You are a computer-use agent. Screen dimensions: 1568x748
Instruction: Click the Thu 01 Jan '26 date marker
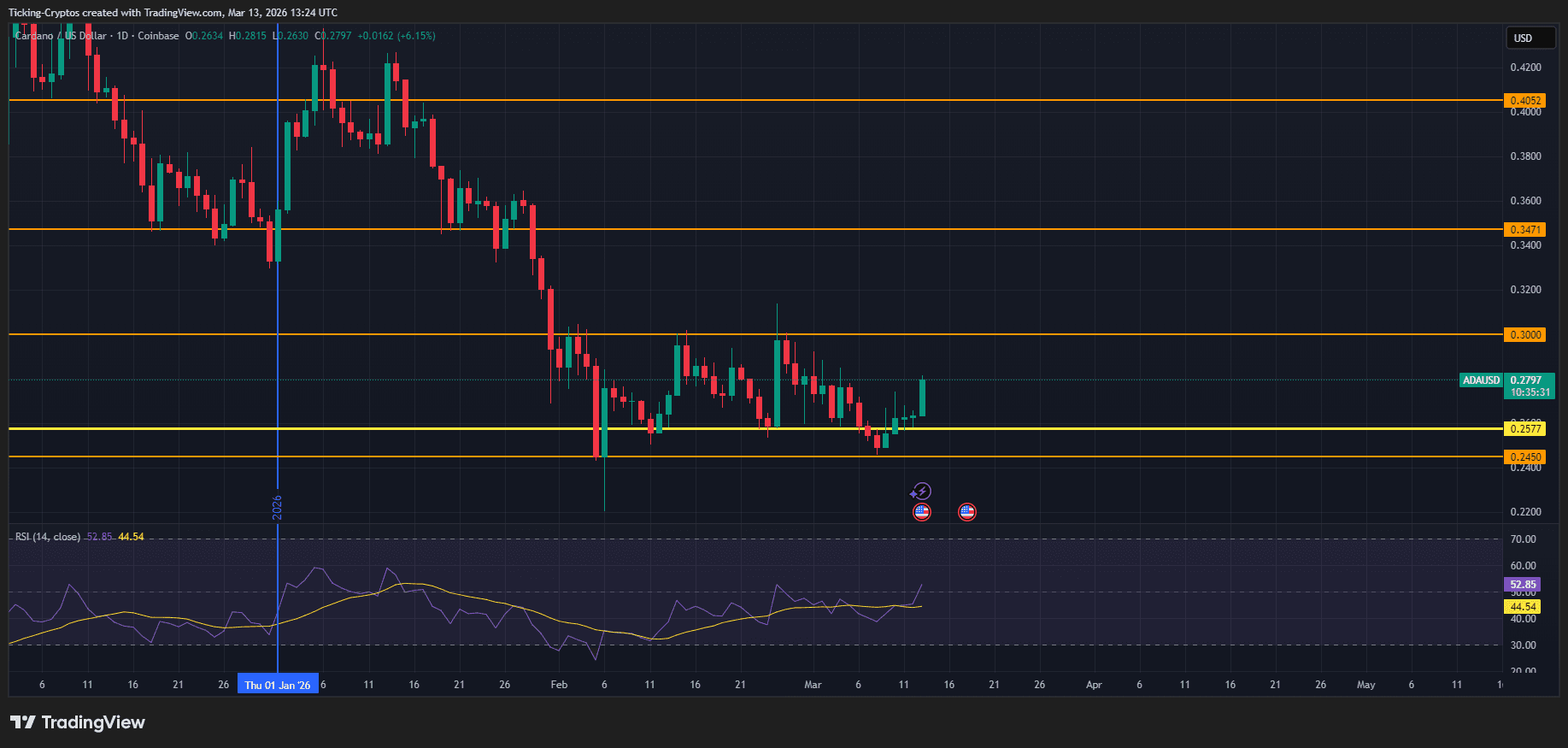coord(278,685)
